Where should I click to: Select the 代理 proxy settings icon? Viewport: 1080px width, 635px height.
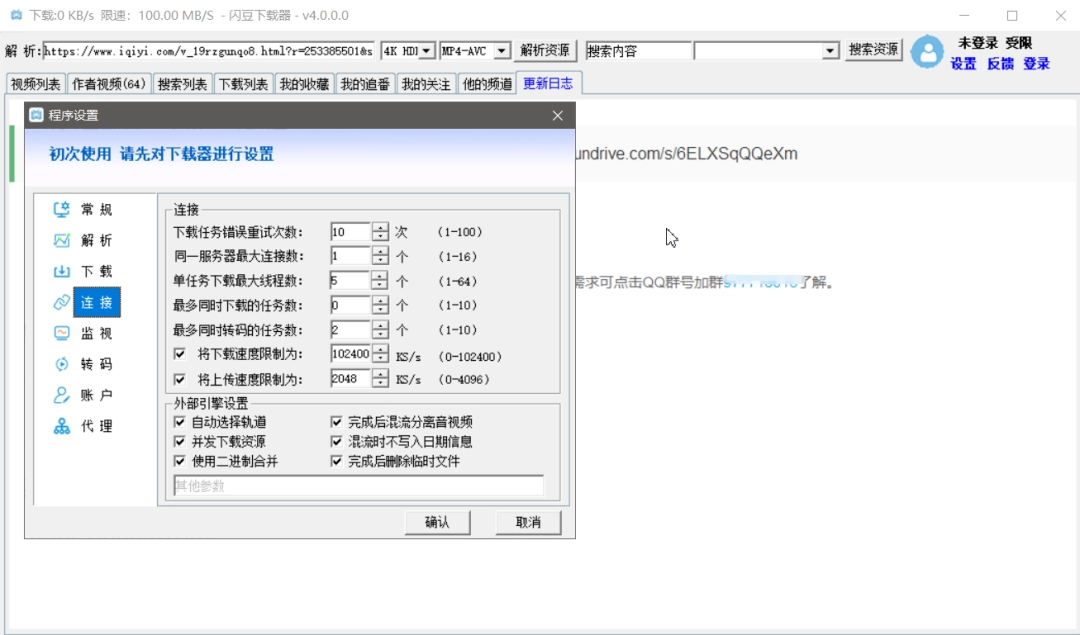(x=61, y=426)
